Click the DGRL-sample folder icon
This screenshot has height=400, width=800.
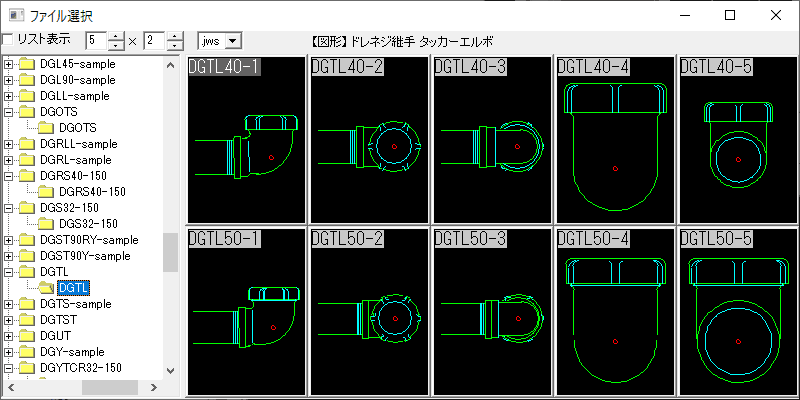coord(27,160)
